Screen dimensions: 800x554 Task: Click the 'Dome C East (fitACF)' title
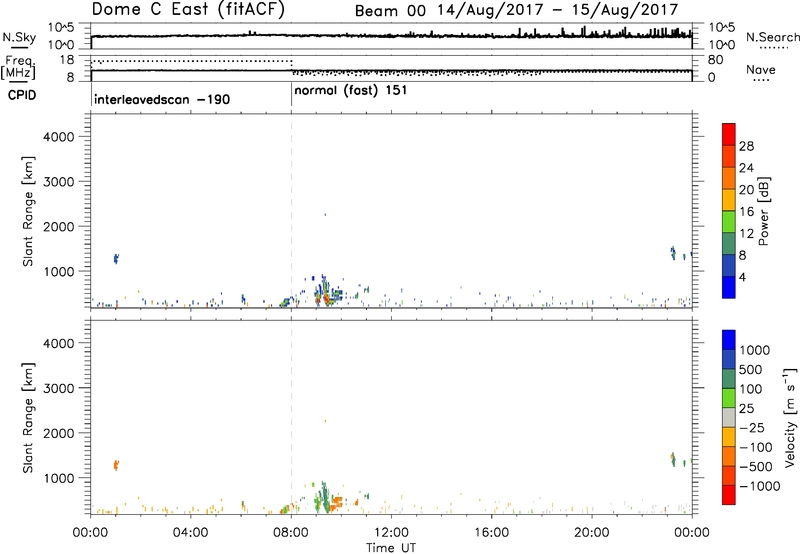(x=188, y=9)
